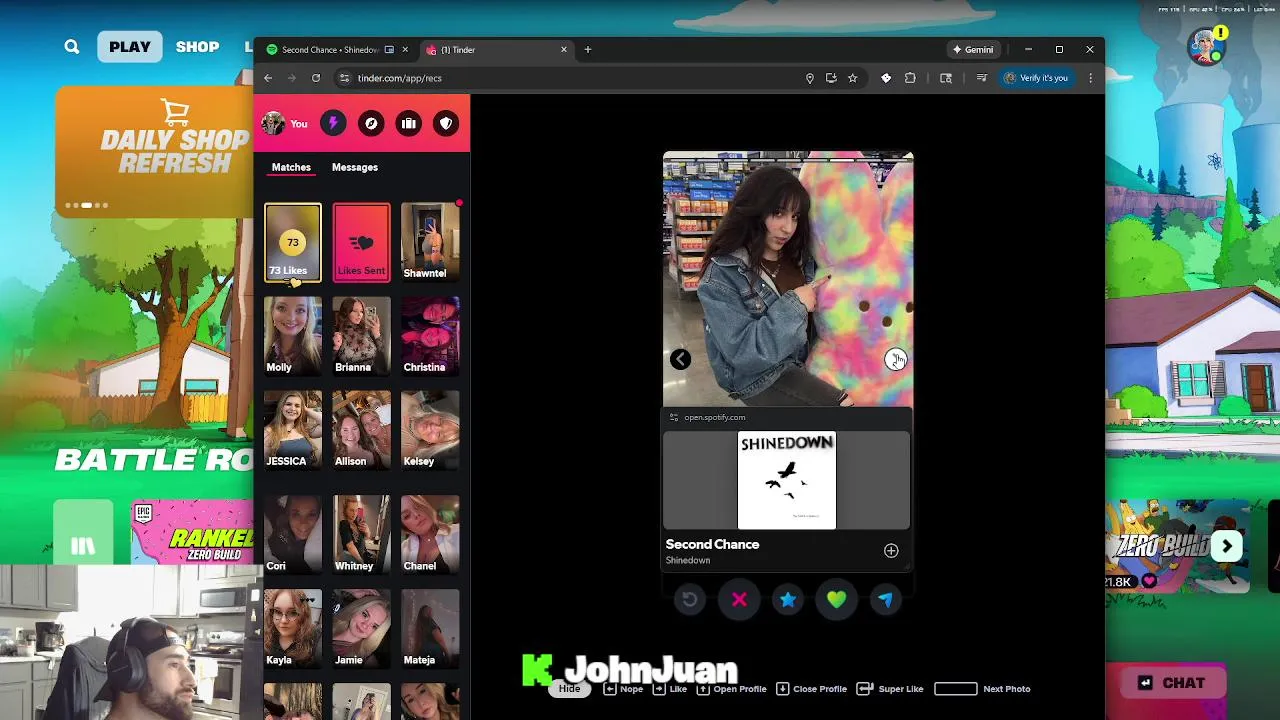Click the Daily Shop Refresh banner in Fortnite

pyautogui.click(x=155, y=150)
